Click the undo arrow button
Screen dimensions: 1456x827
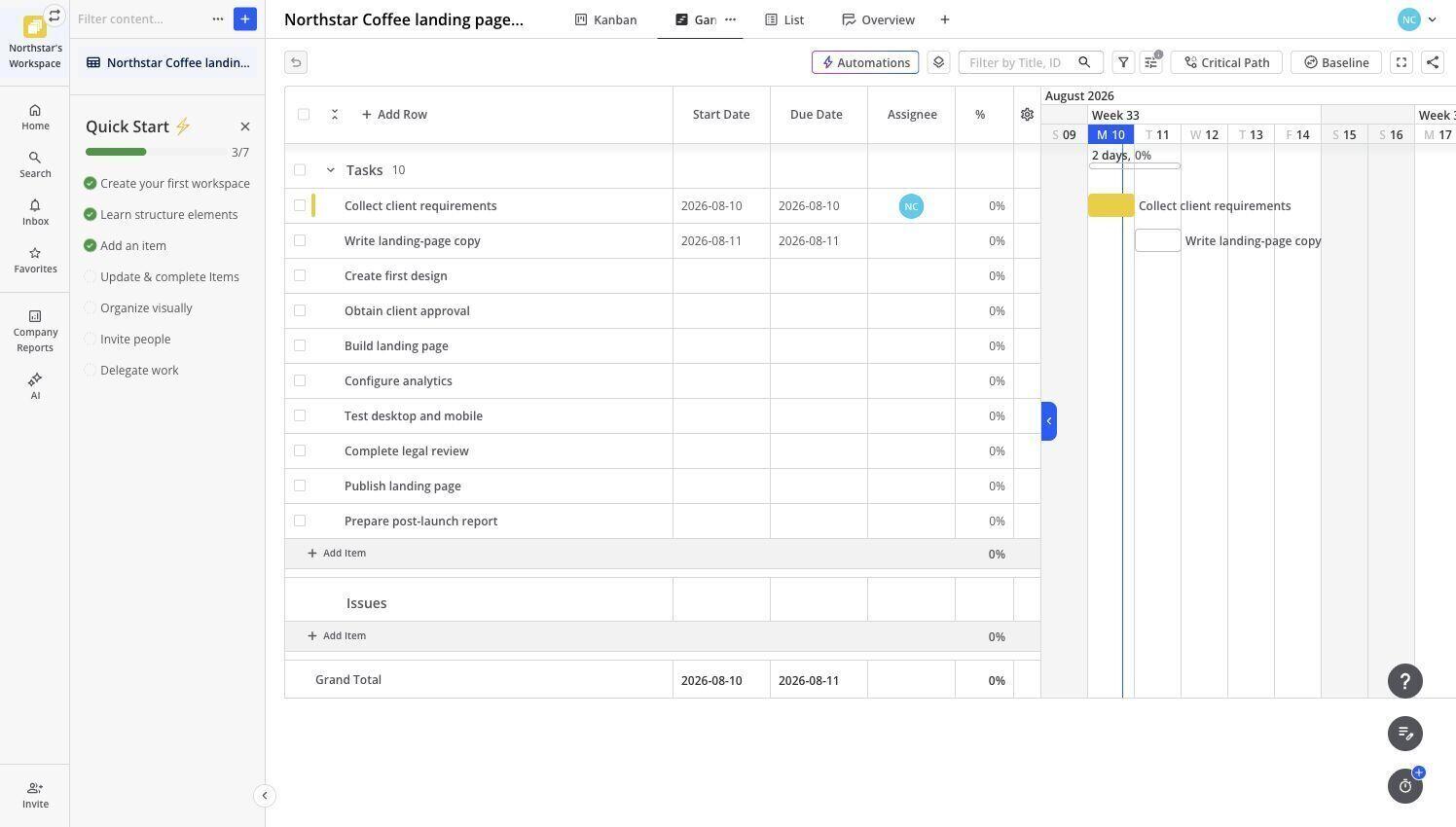click(x=296, y=62)
